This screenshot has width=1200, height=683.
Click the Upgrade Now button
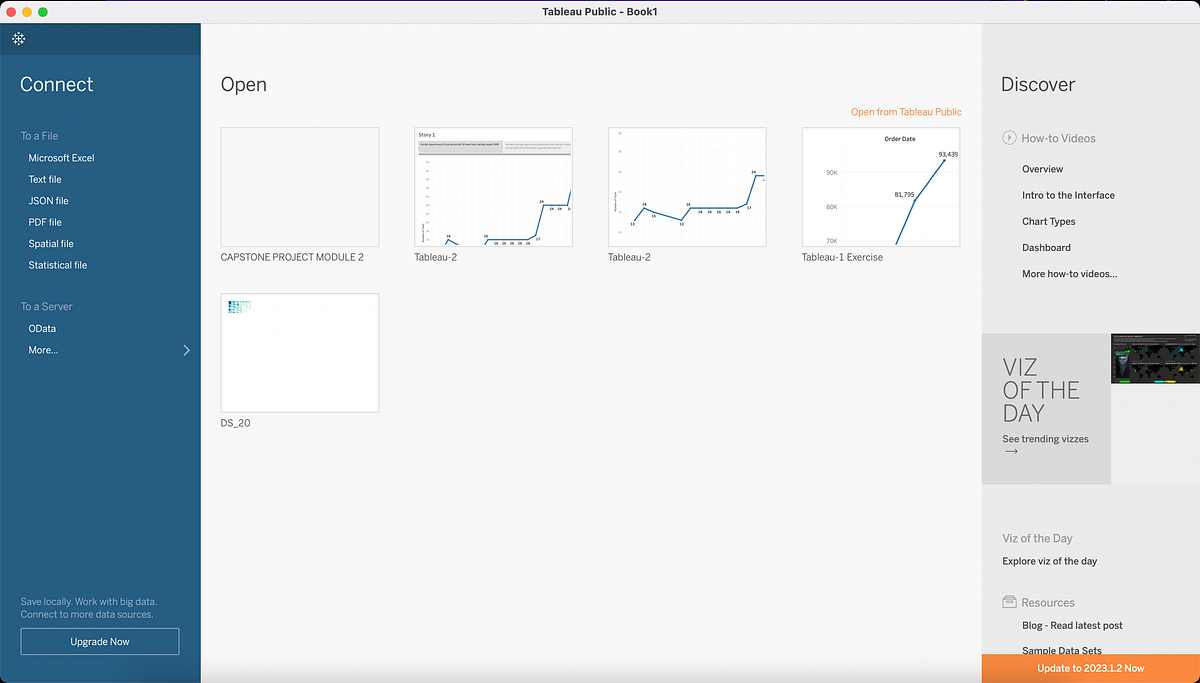coord(99,641)
